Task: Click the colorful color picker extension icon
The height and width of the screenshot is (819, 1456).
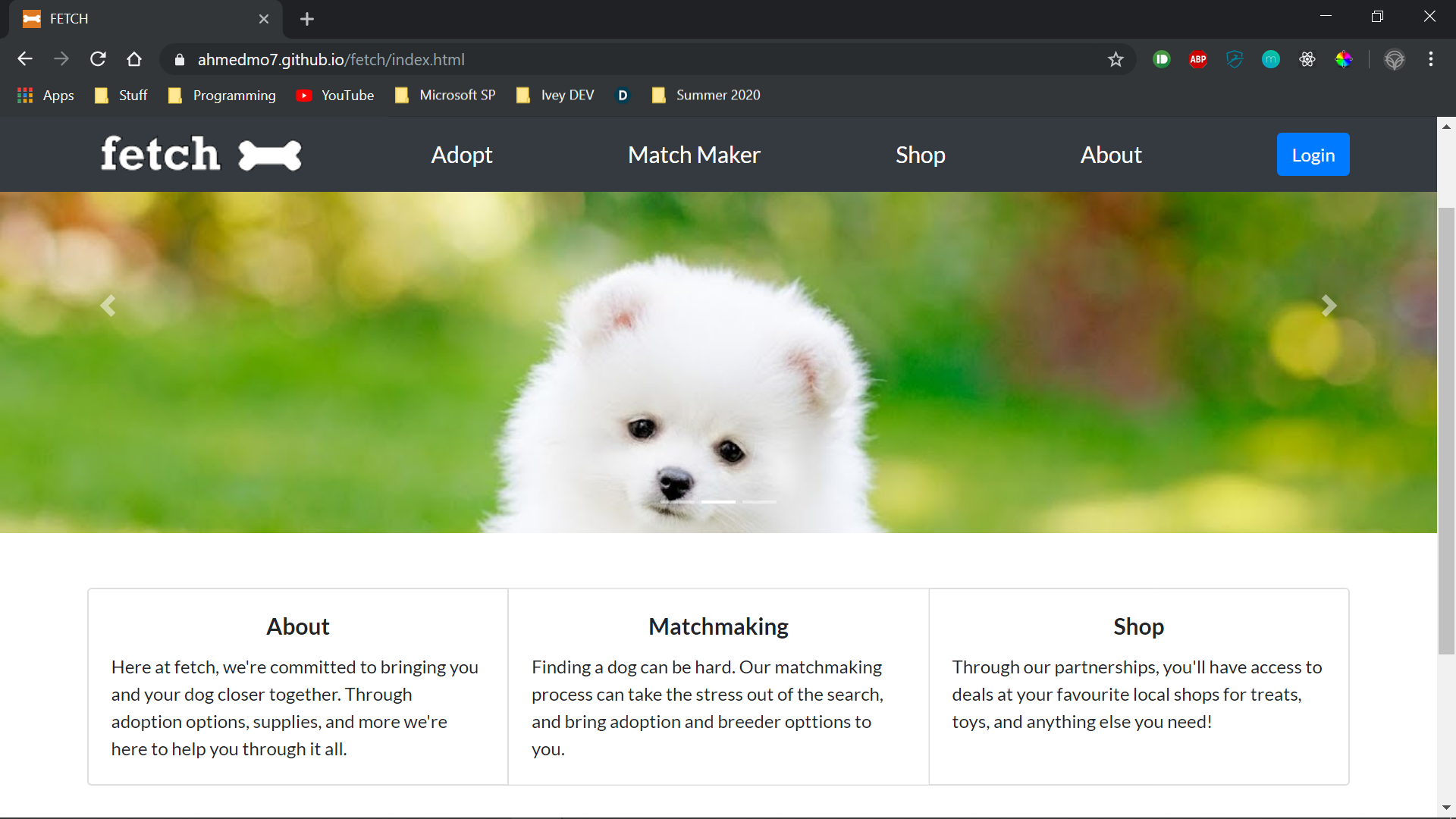Action: point(1344,59)
